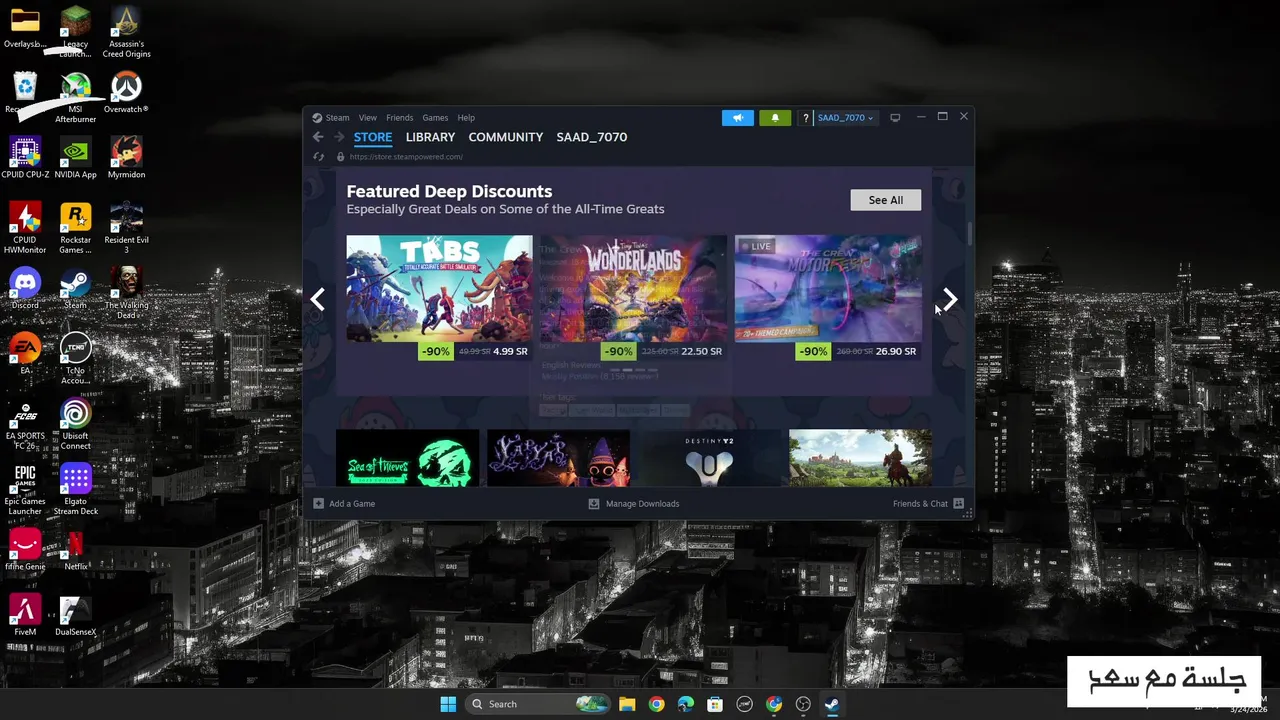Switch Steam to Big Picture mode
The image size is (1280, 720).
click(x=895, y=117)
